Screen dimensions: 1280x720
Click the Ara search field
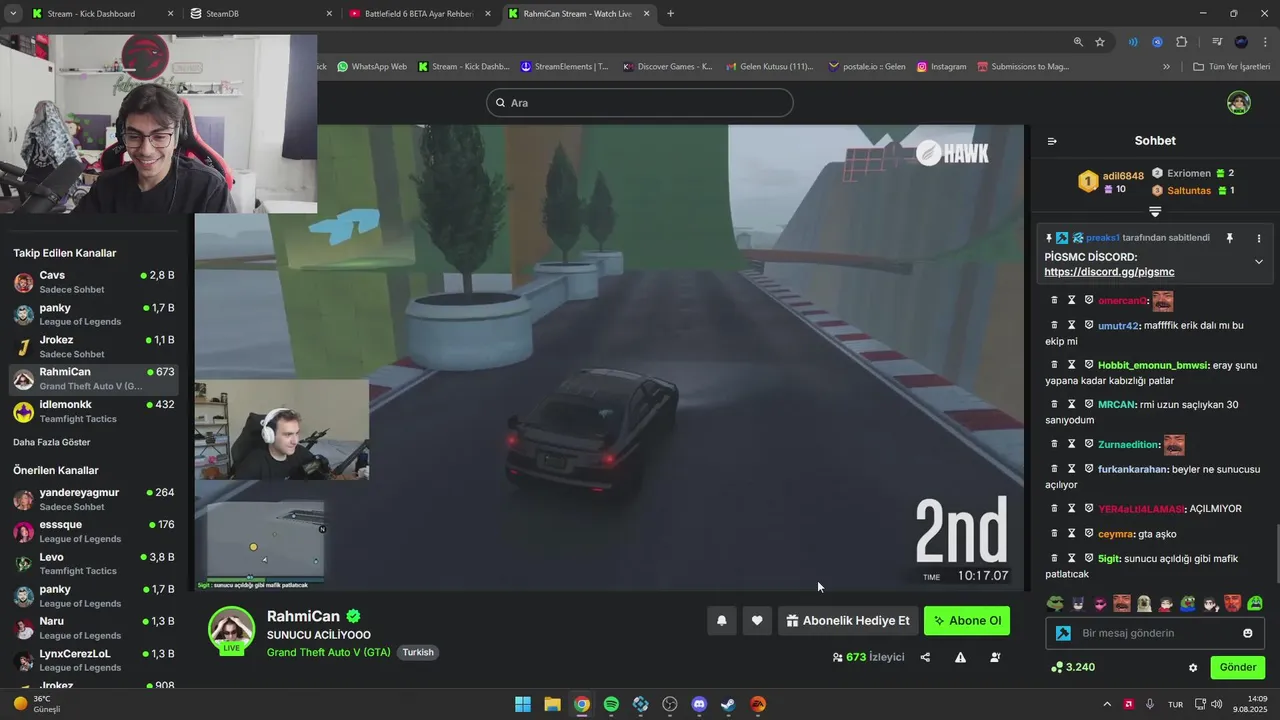pyautogui.click(x=640, y=103)
